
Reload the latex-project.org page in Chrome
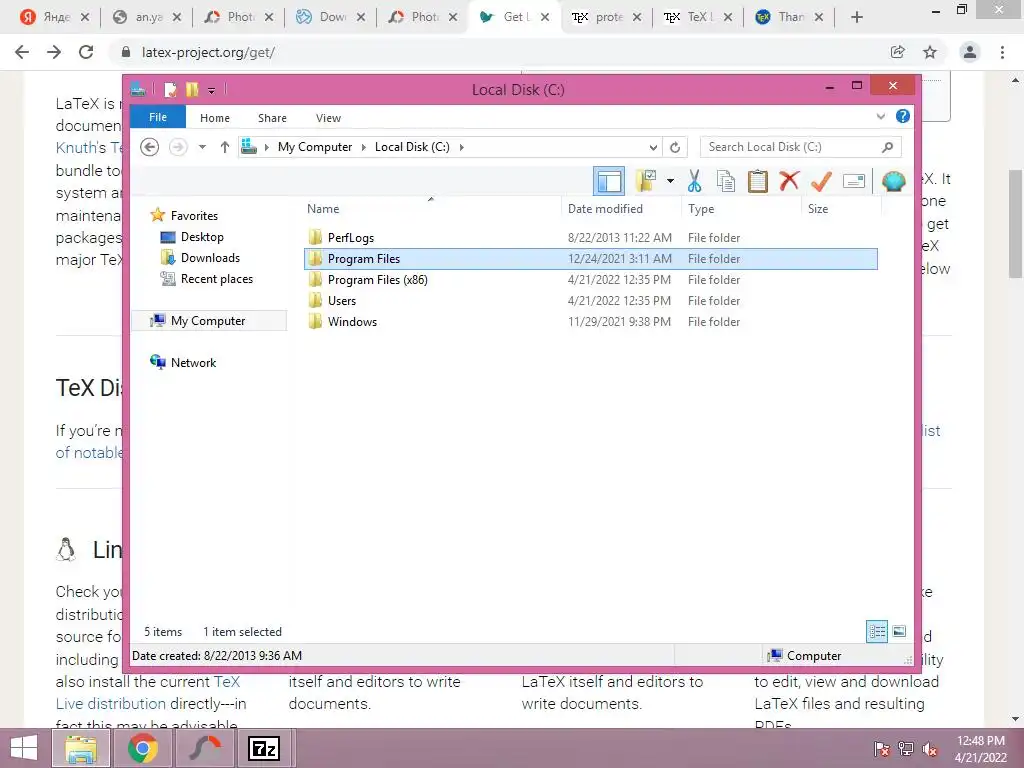pos(86,52)
